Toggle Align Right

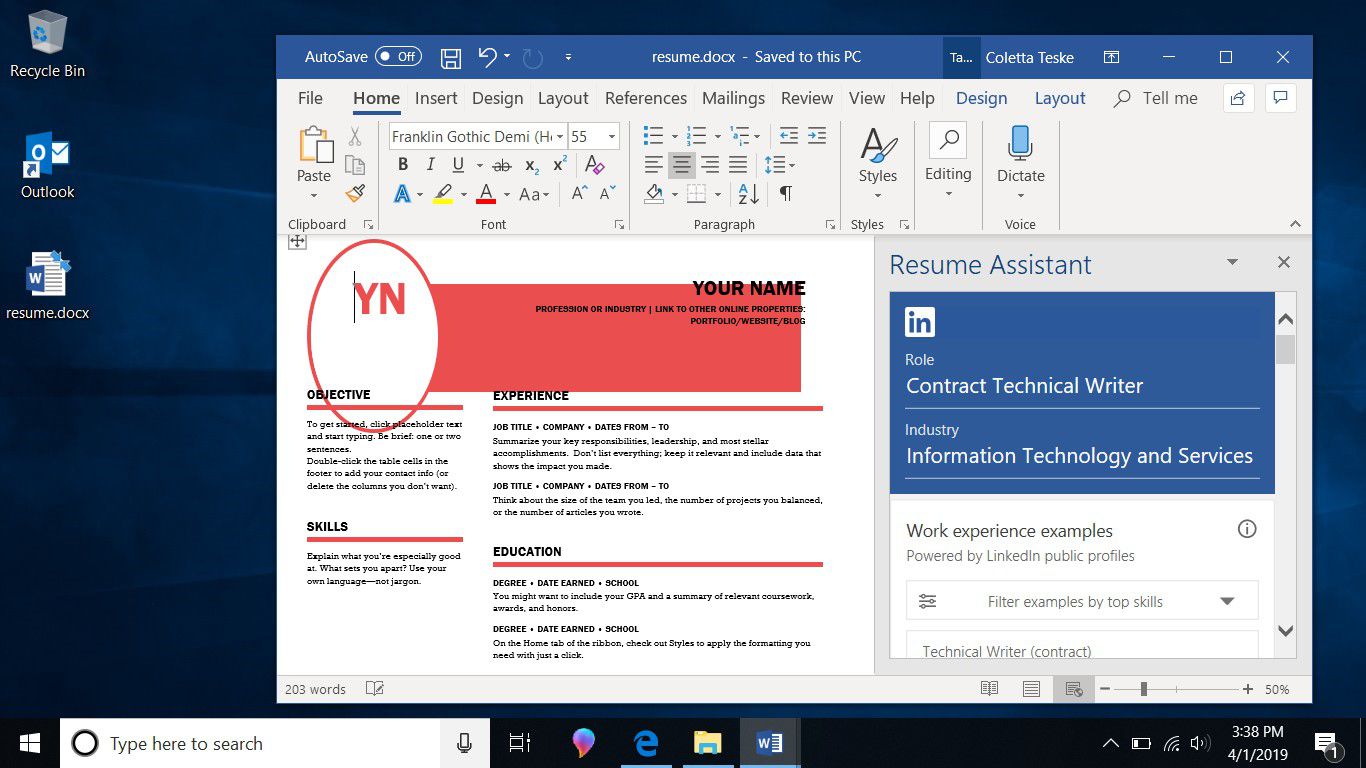710,165
